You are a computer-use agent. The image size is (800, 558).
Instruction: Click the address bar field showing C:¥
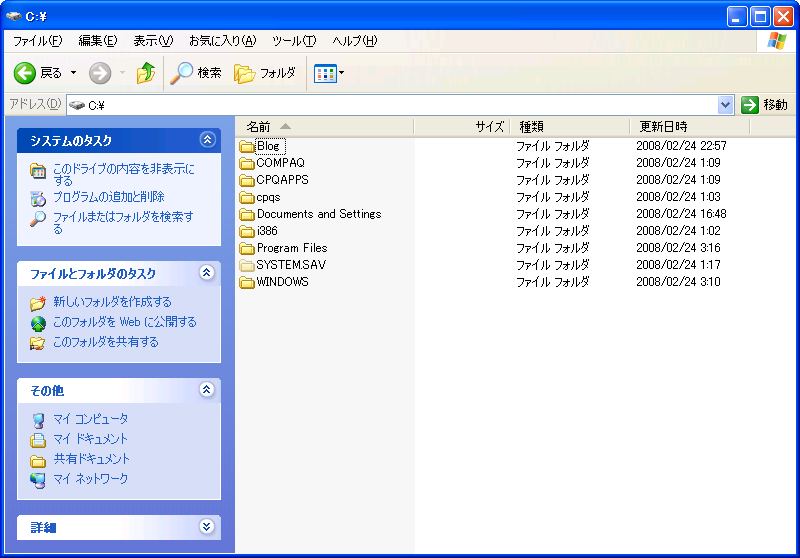pyautogui.click(x=392, y=105)
